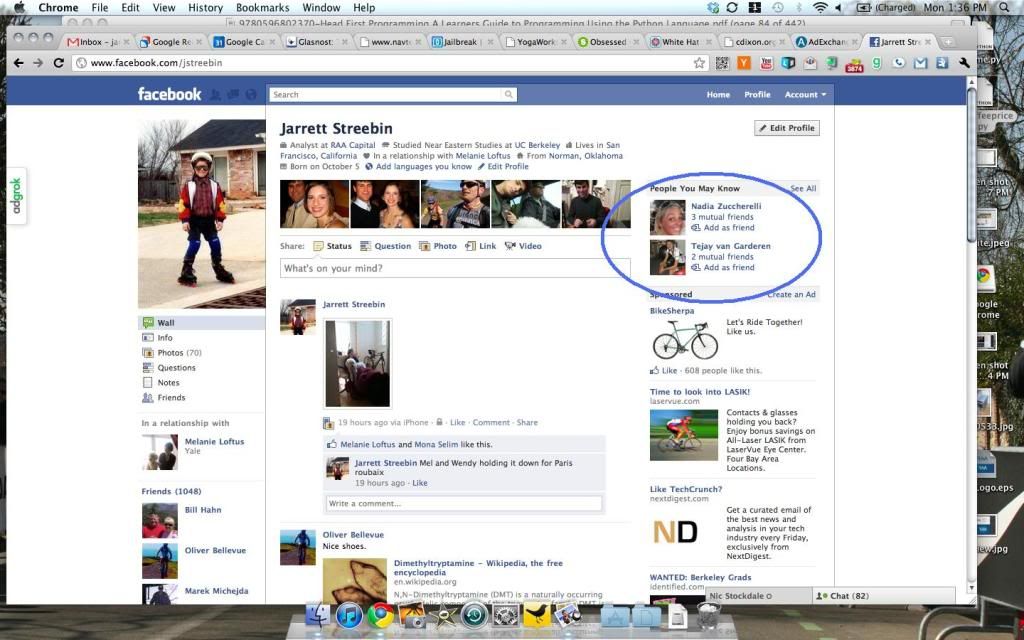Screen dimensions: 1024x640
Task: Click See All people you may know
Action: pos(803,188)
